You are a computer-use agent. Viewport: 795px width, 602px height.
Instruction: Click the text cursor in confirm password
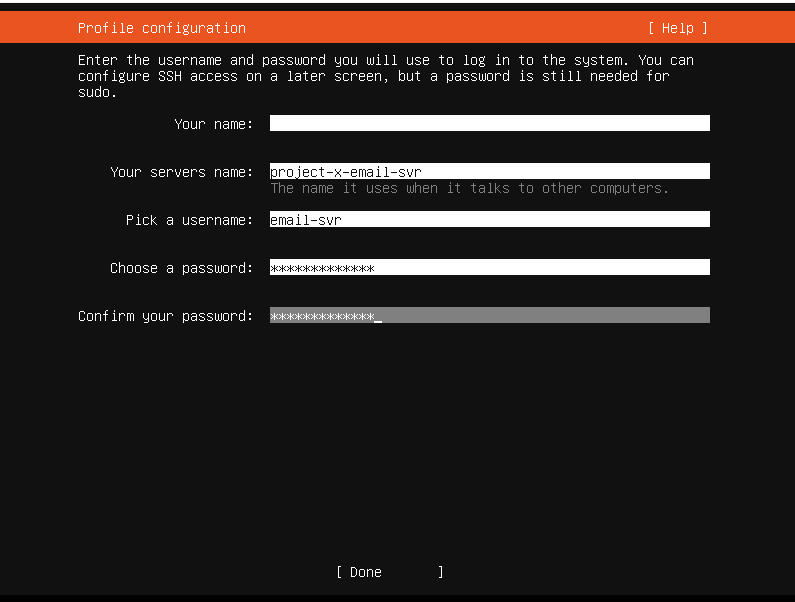(x=378, y=317)
